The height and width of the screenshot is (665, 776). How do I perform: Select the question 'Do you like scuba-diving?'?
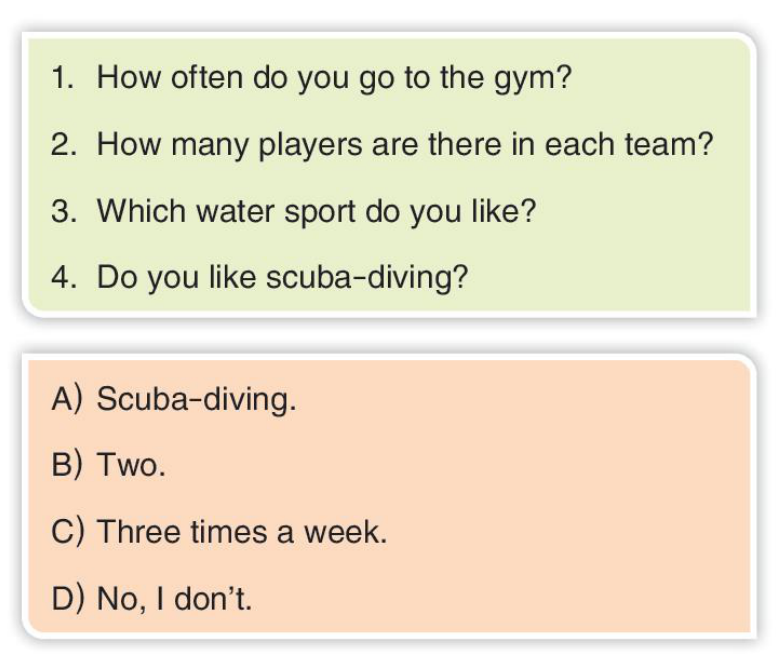[282, 277]
